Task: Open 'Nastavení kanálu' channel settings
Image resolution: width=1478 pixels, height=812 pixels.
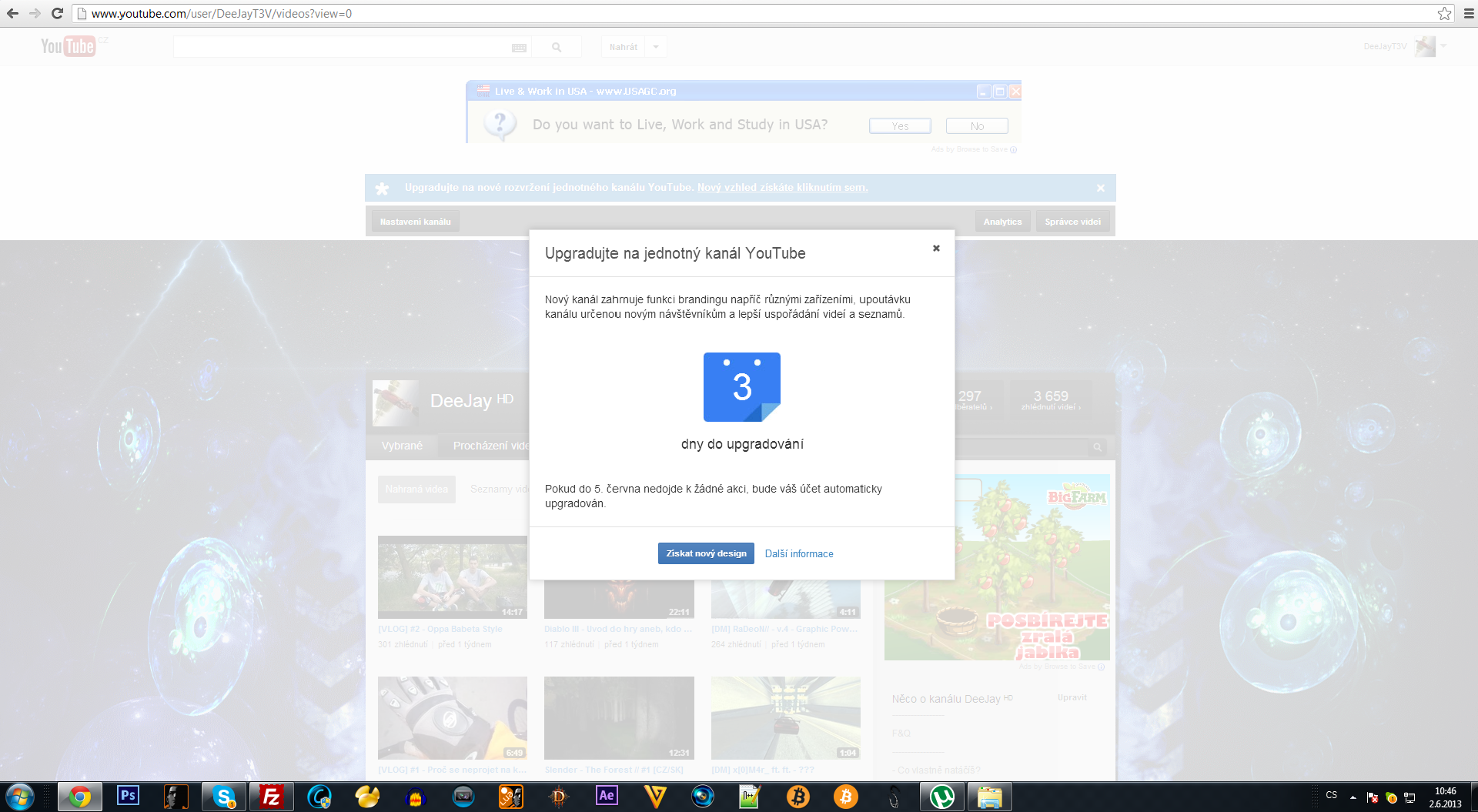Action: (416, 222)
